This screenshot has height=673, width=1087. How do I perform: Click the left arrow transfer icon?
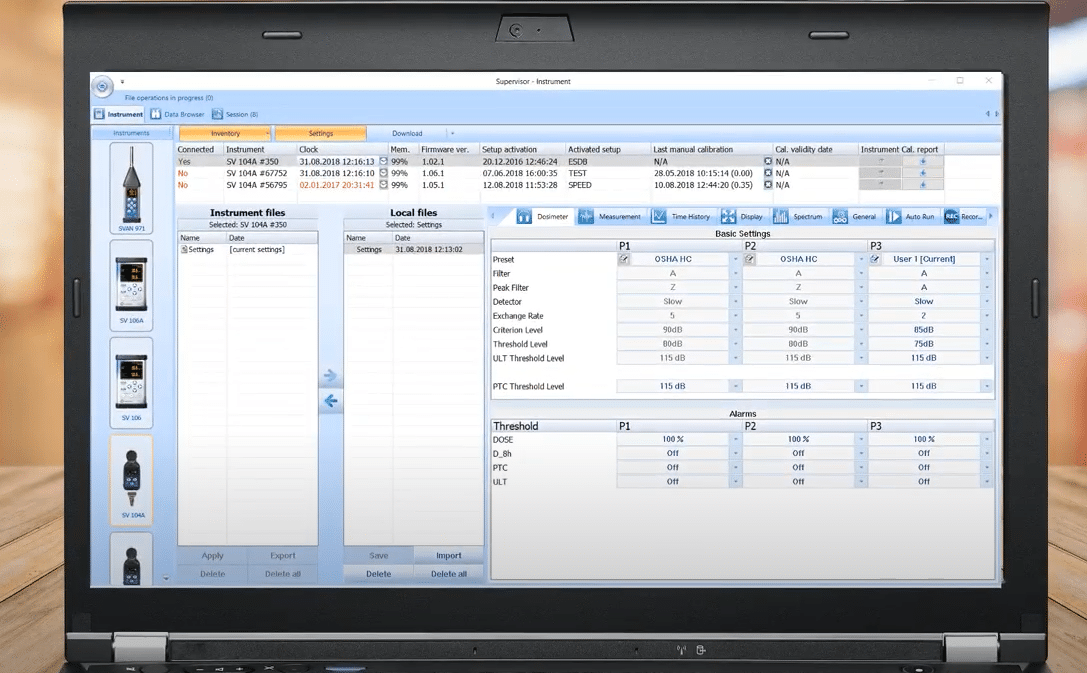(330, 402)
